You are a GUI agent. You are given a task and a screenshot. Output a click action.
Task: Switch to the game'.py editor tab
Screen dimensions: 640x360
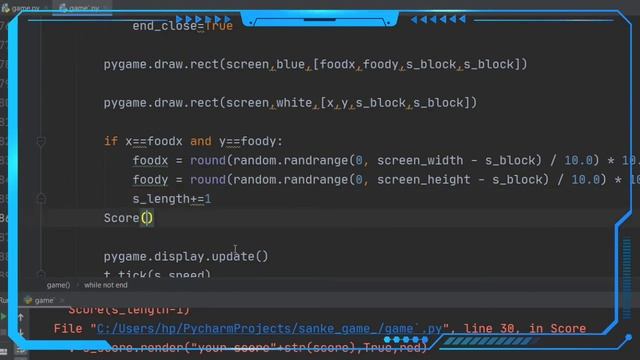(x=81, y=8)
